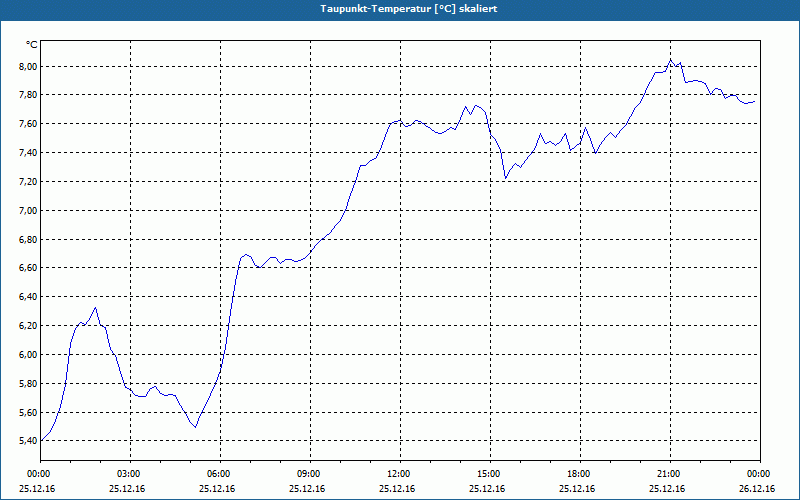Click the 21:00 time label
Viewport: 800px width, 500px height.
pos(668,474)
